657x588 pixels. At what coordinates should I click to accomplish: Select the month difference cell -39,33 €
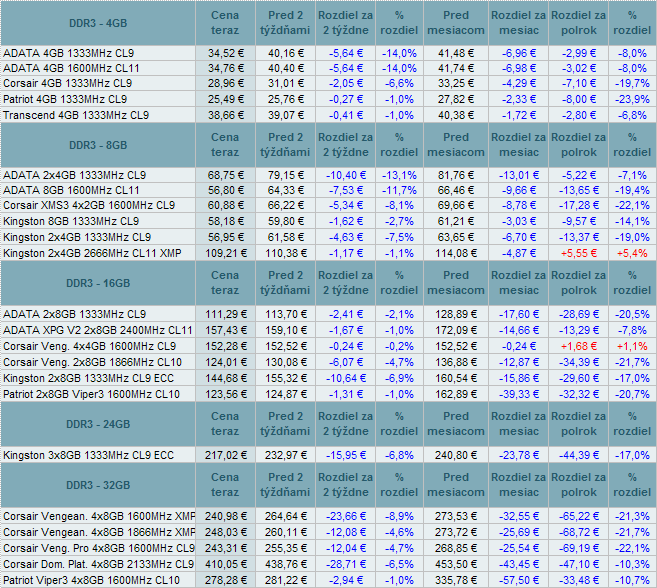coord(518,394)
